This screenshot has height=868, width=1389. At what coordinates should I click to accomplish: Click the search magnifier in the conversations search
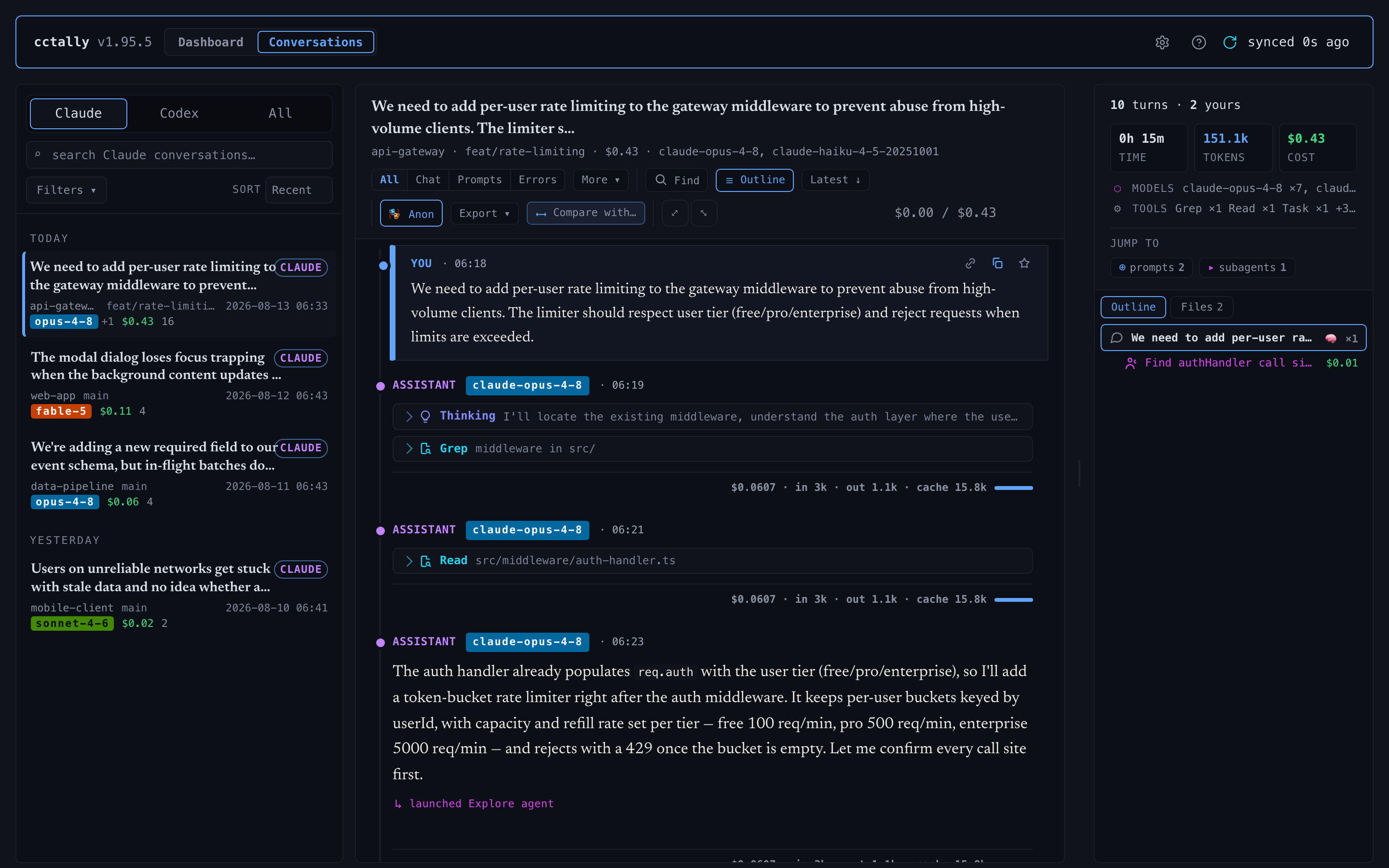coord(37,155)
